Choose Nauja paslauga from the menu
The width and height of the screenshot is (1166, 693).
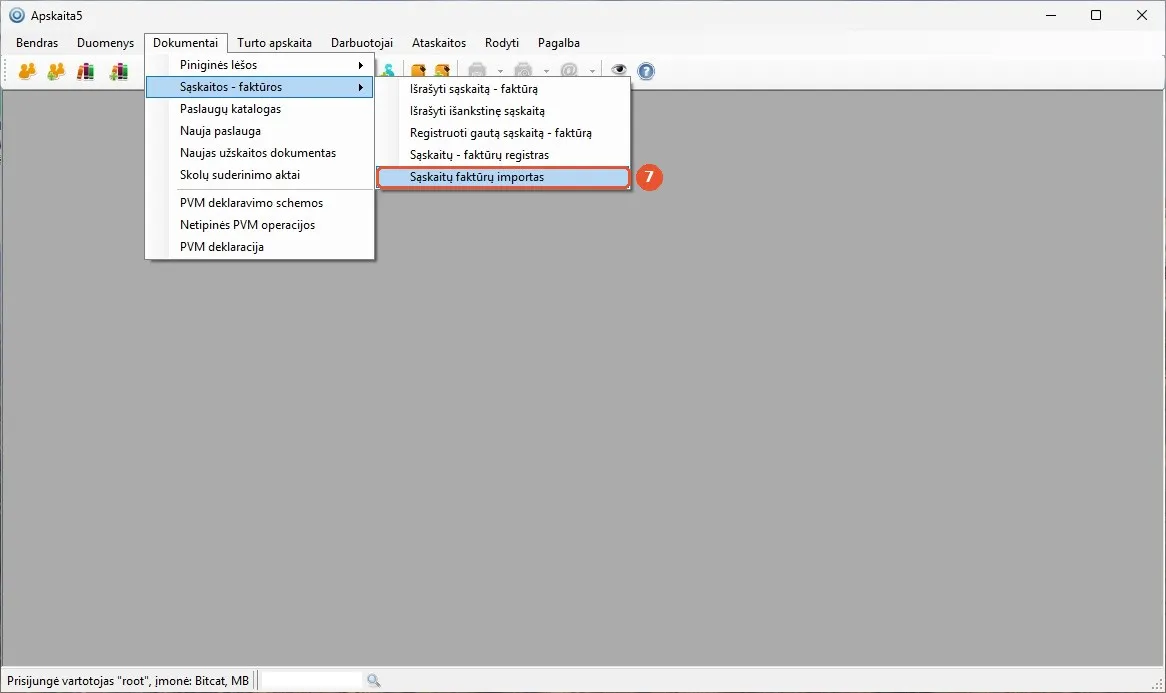click(260, 131)
